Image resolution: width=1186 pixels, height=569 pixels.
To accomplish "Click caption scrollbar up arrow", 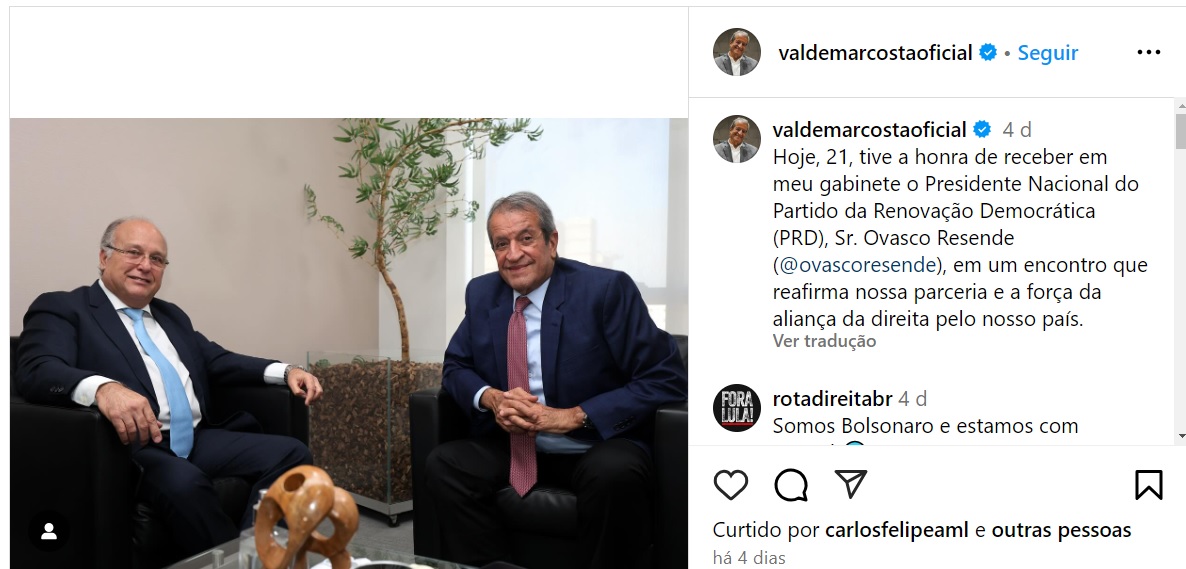I will [x=1180, y=105].
